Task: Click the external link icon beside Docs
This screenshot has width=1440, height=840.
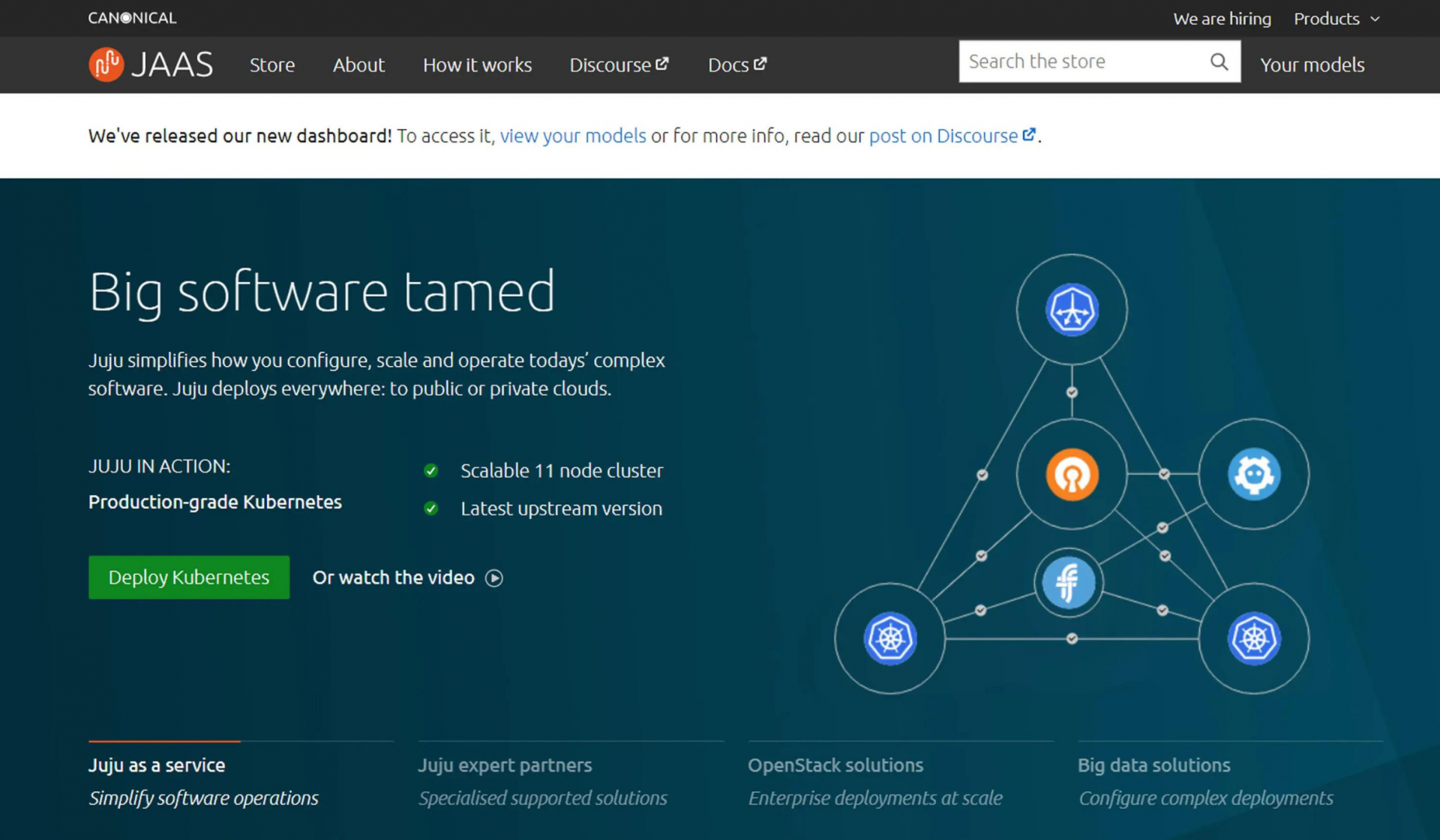Action: (761, 64)
